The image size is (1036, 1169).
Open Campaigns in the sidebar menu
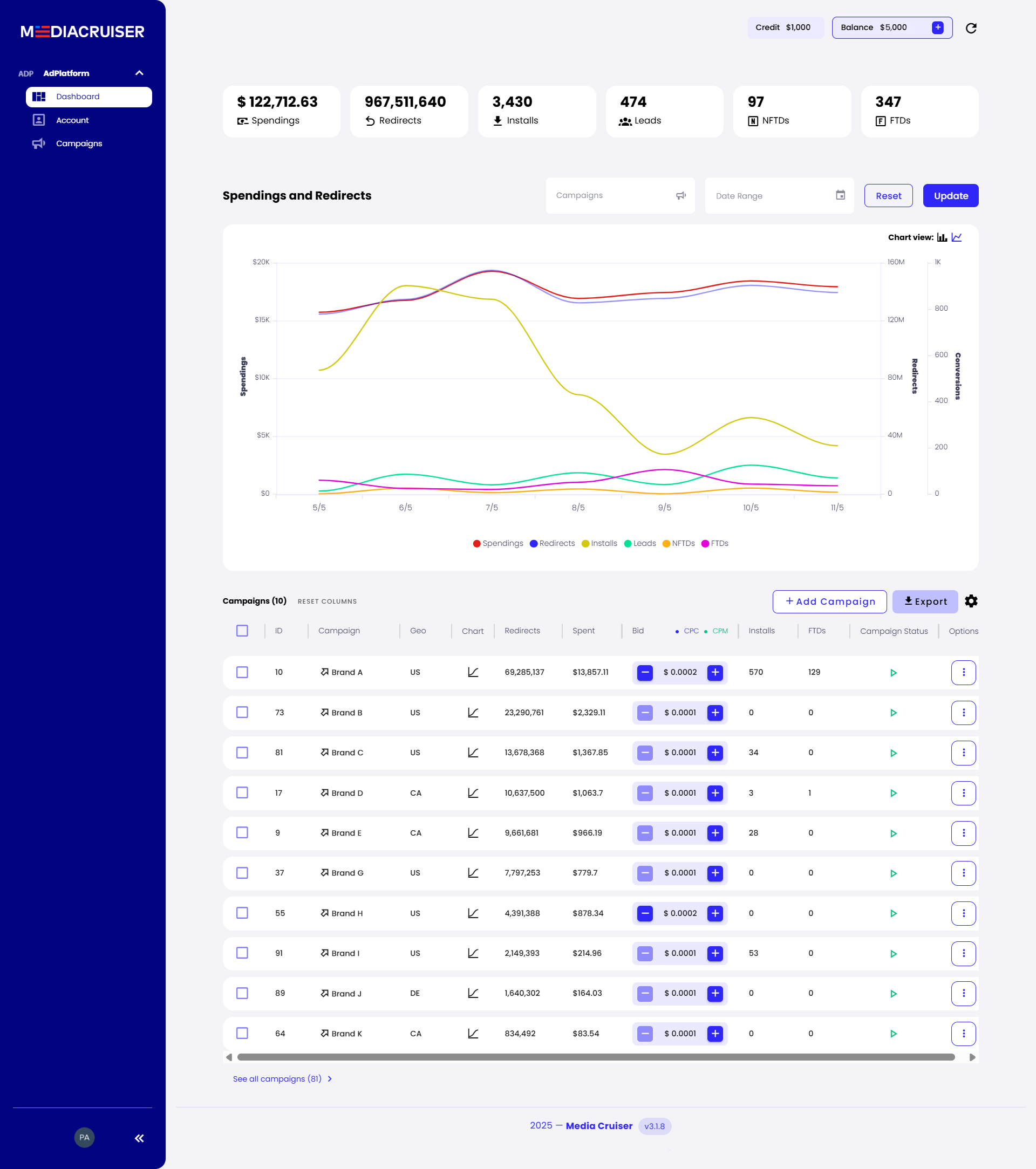pyautogui.click(x=79, y=143)
